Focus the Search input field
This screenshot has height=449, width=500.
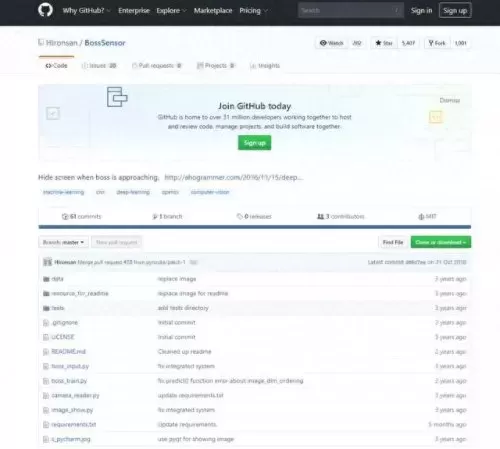tap(351, 10)
